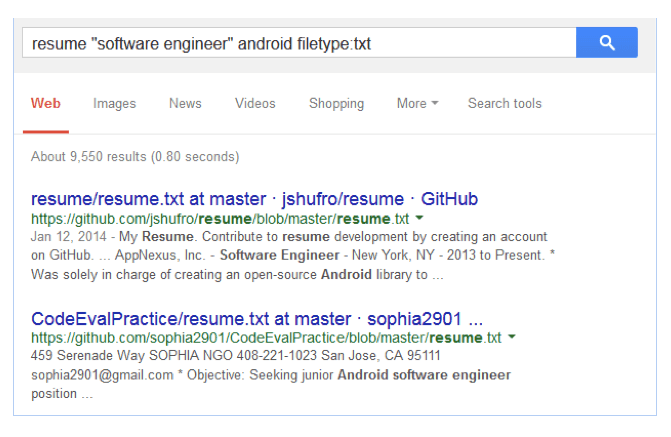
Task: Click the search query input field
Action: (x=299, y=42)
